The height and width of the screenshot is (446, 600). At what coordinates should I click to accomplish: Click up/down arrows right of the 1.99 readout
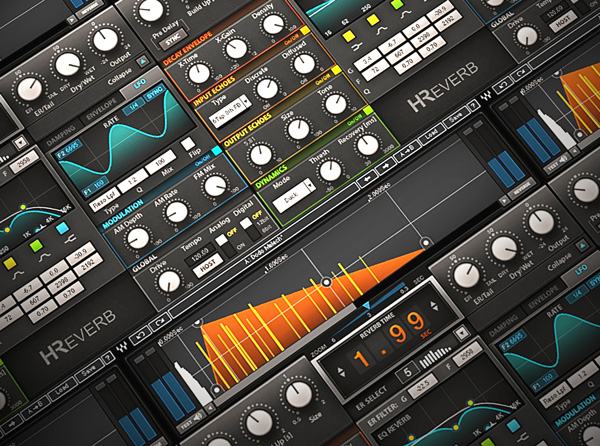[x=434, y=306]
